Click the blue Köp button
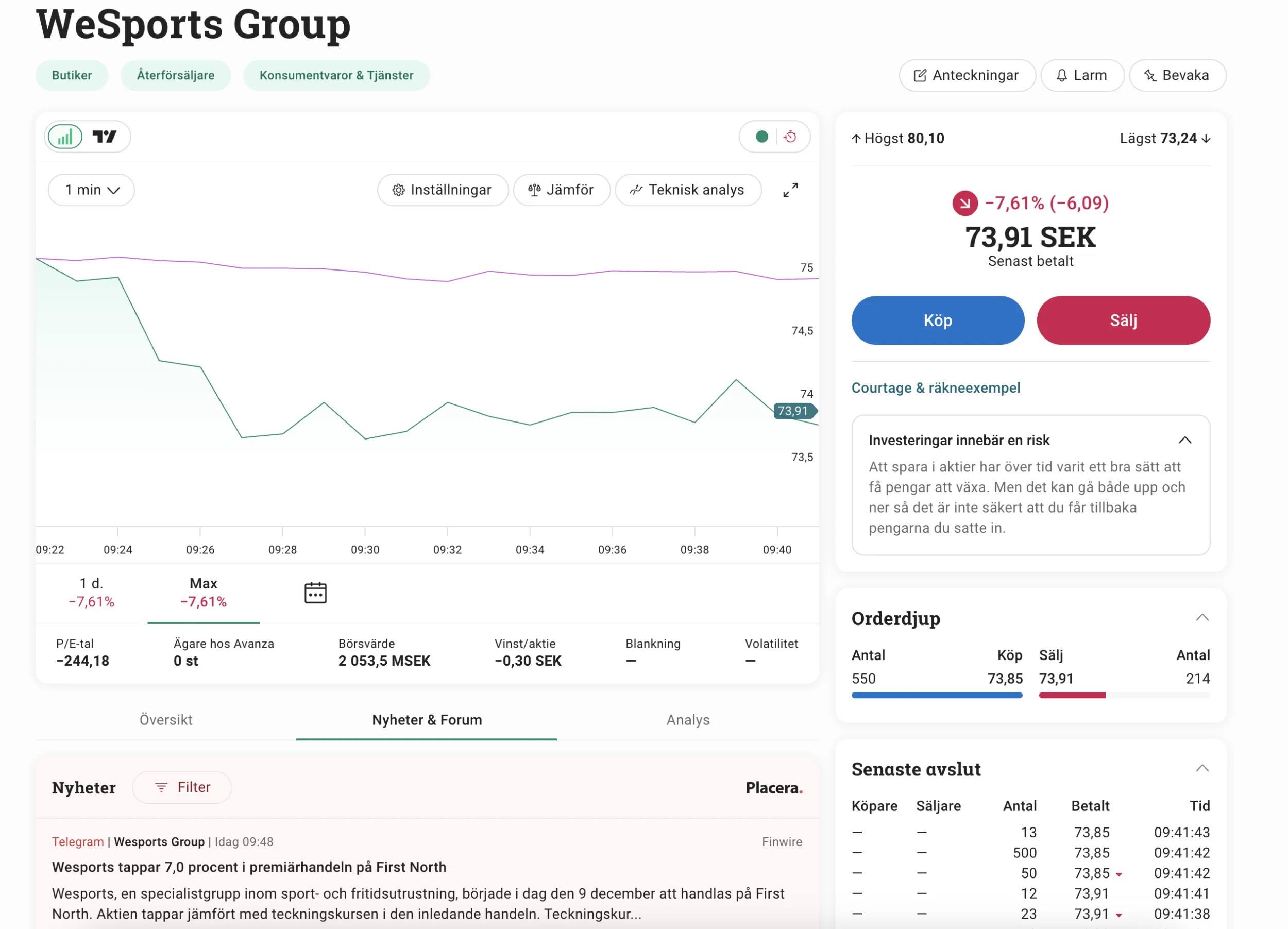1288x929 pixels. [938, 321]
